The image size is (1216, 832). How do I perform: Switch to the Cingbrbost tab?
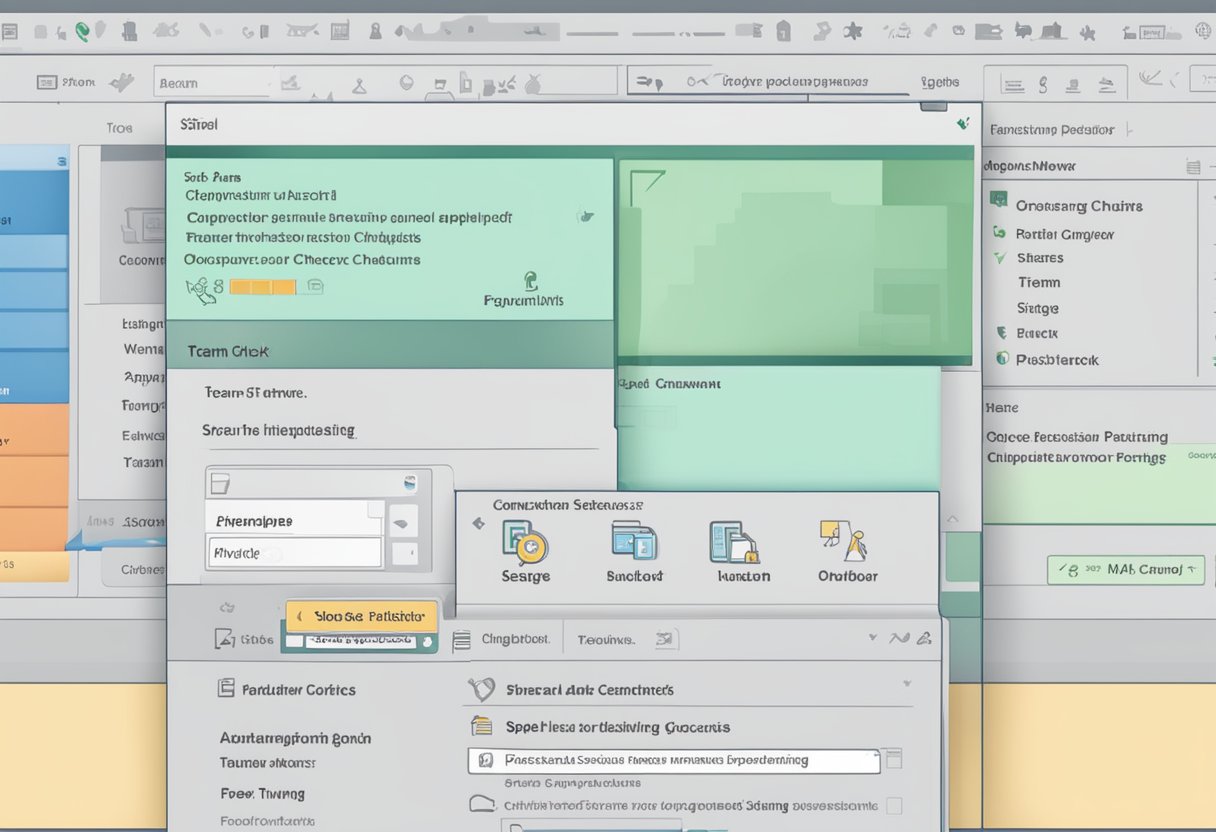click(x=515, y=639)
